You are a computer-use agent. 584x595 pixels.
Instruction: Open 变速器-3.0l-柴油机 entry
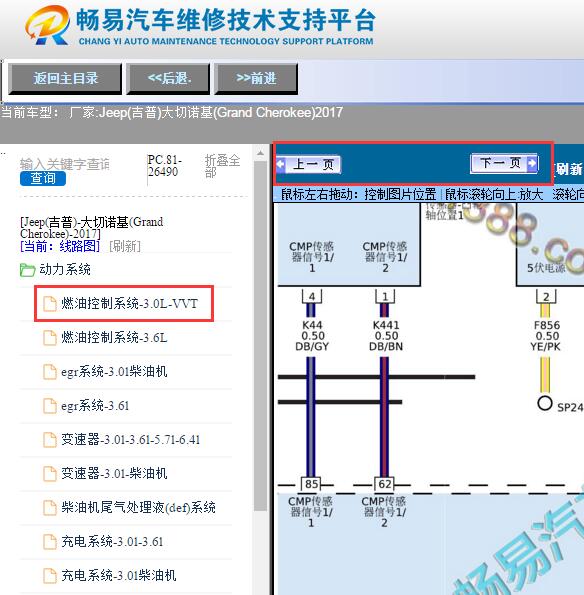point(114,473)
